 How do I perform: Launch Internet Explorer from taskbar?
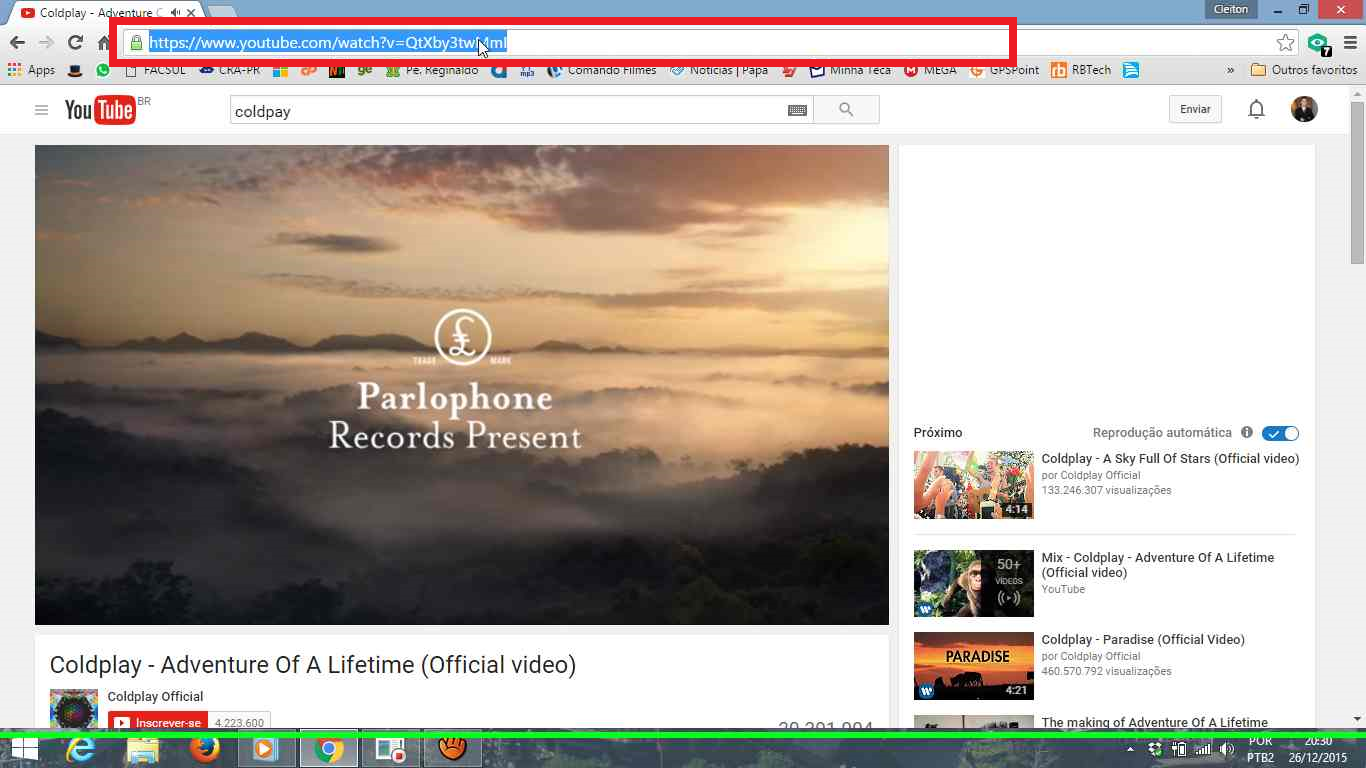coord(81,749)
